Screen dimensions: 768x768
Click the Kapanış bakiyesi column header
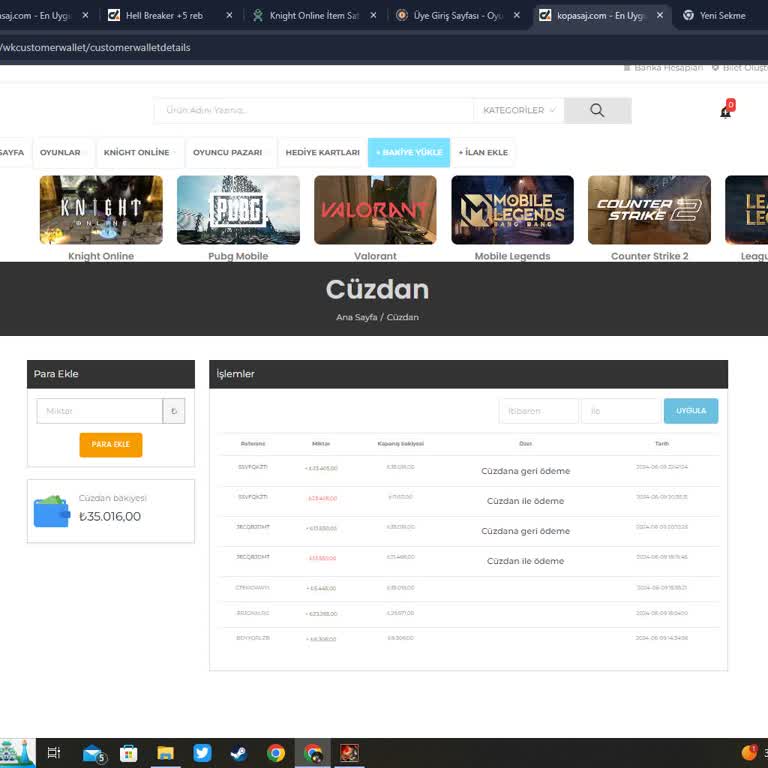pyautogui.click(x=401, y=444)
